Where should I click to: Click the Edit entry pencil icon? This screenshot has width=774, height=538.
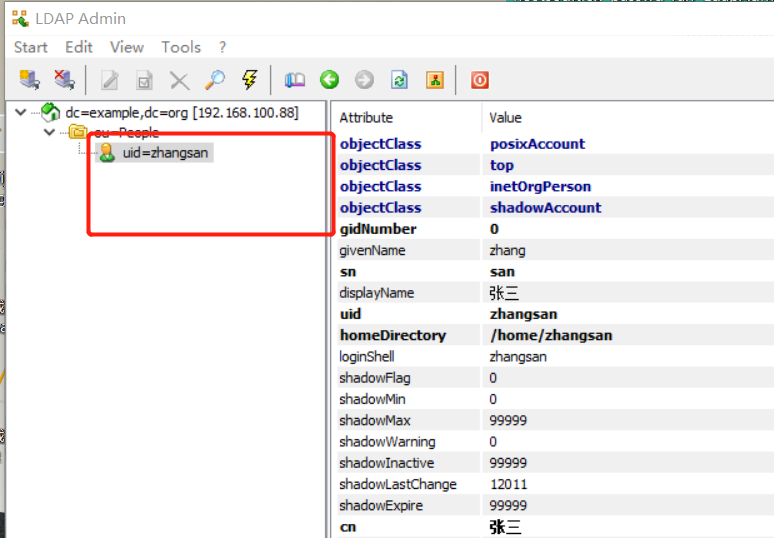(110, 81)
